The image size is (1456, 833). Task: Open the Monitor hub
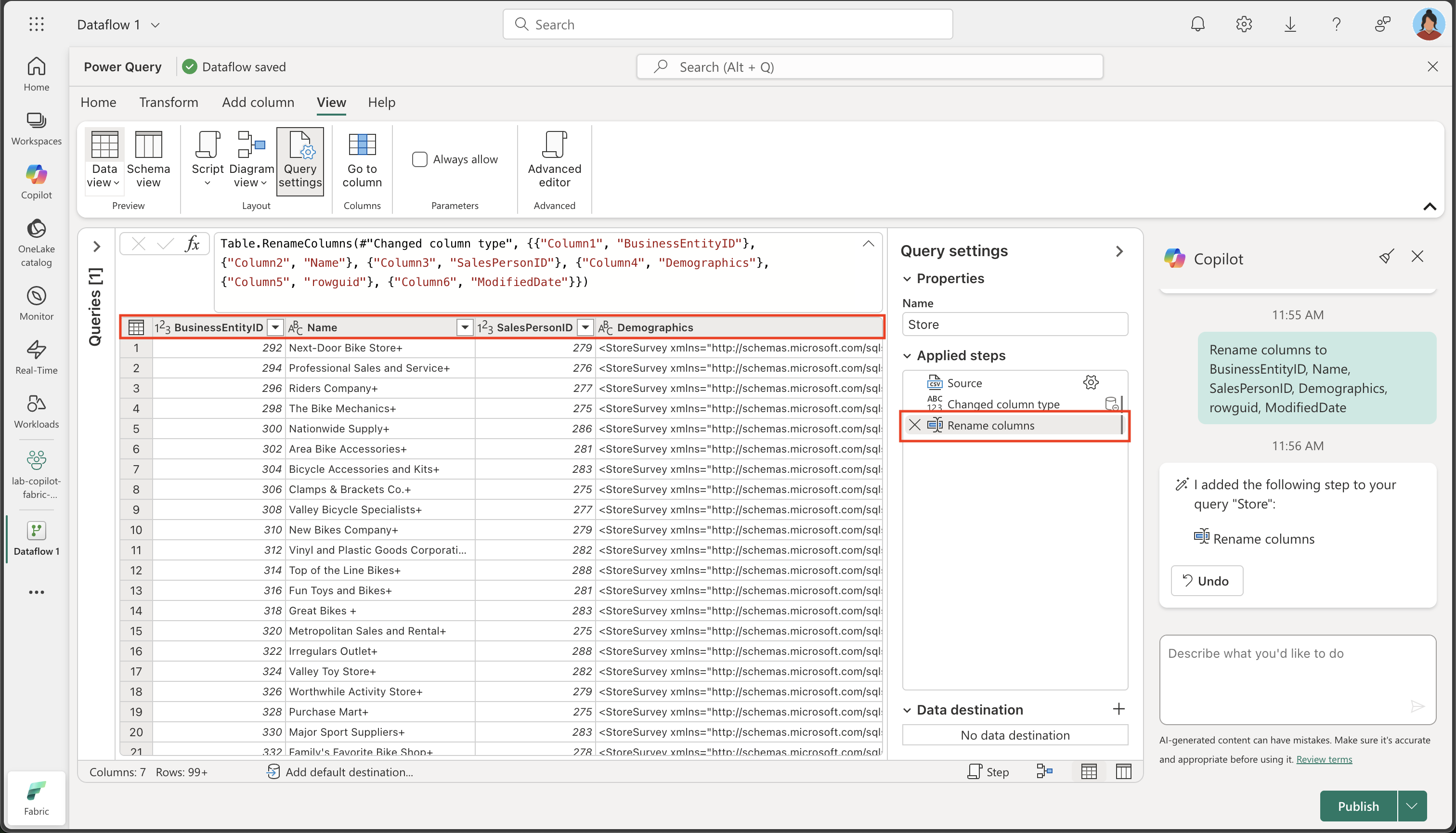tap(37, 304)
